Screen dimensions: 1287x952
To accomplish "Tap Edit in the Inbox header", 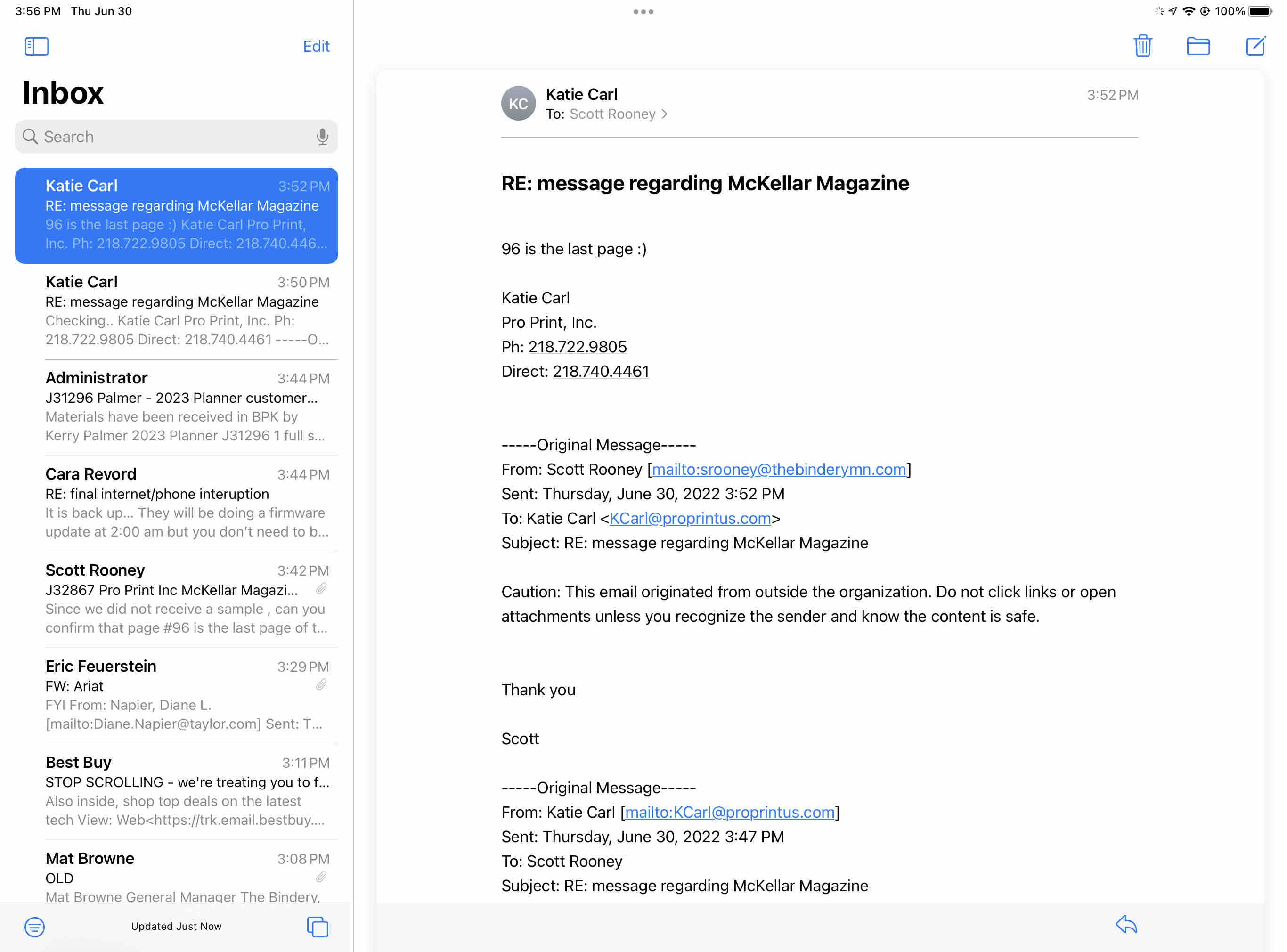I will [x=316, y=46].
